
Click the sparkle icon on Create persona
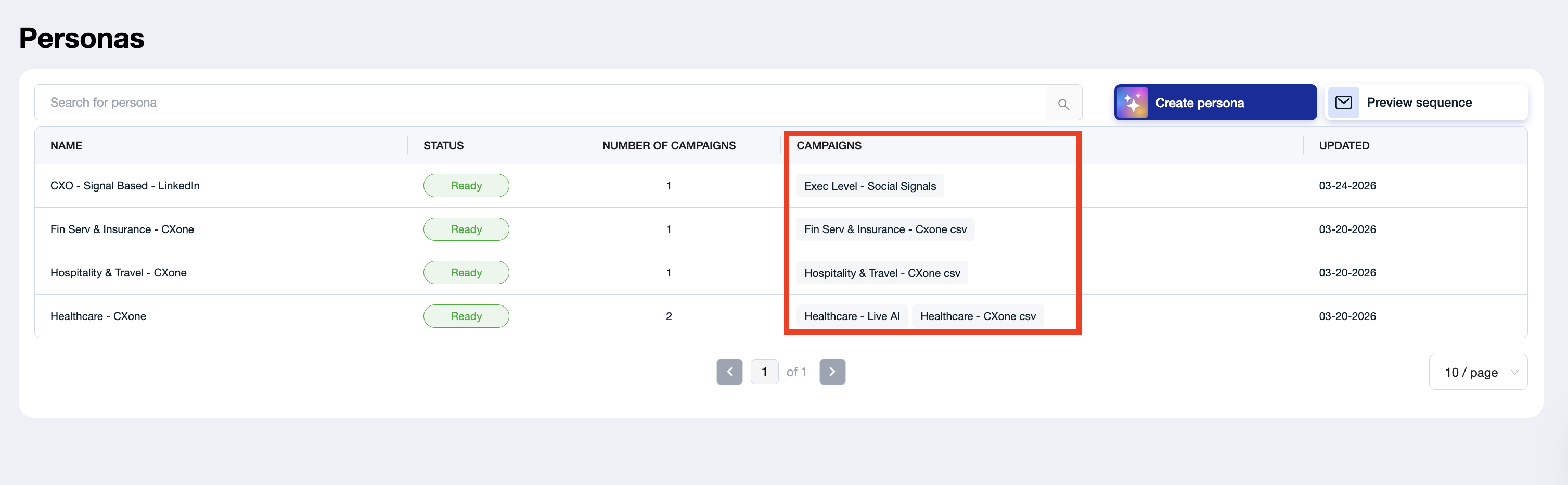1132,103
